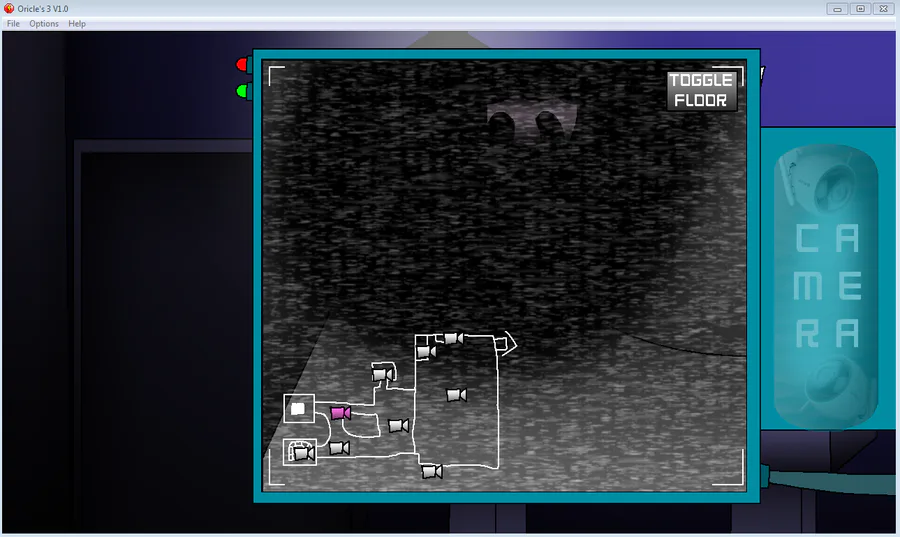
Task: Click the red light beside the monitor
Action: [242, 65]
